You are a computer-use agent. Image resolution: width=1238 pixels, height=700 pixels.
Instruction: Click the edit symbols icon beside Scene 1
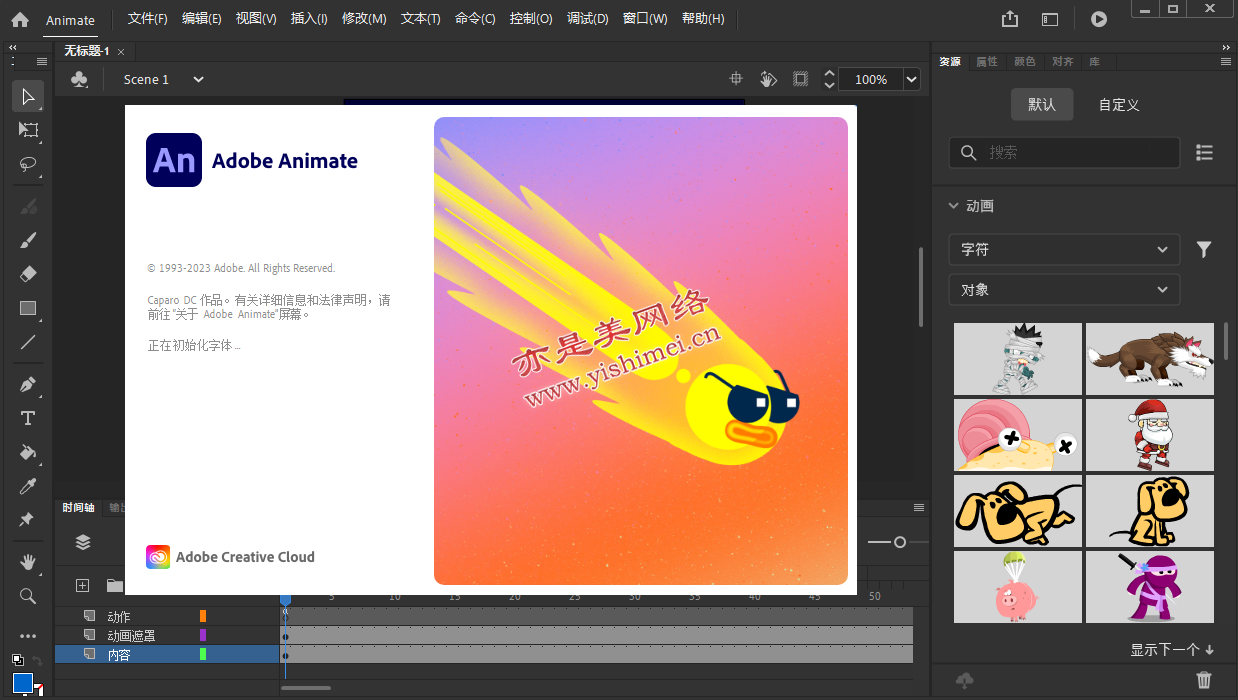pyautogui.click(x=80, y=79)
